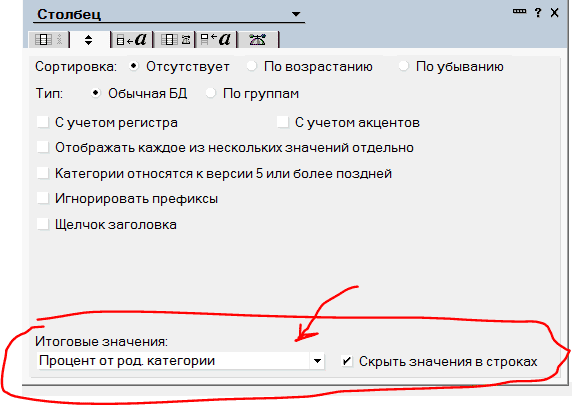Uncheck Скрыть значения в строках

347,361
